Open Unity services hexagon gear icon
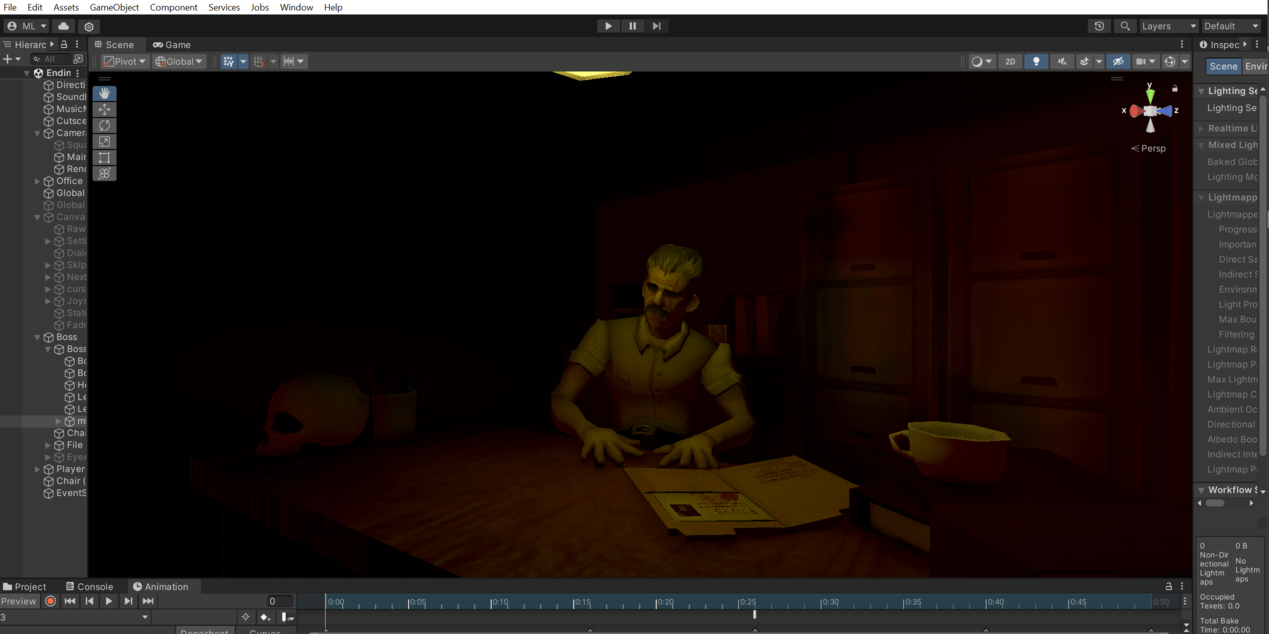The image size is (1269, 634). pyautogui.click(x=89, y=26)
